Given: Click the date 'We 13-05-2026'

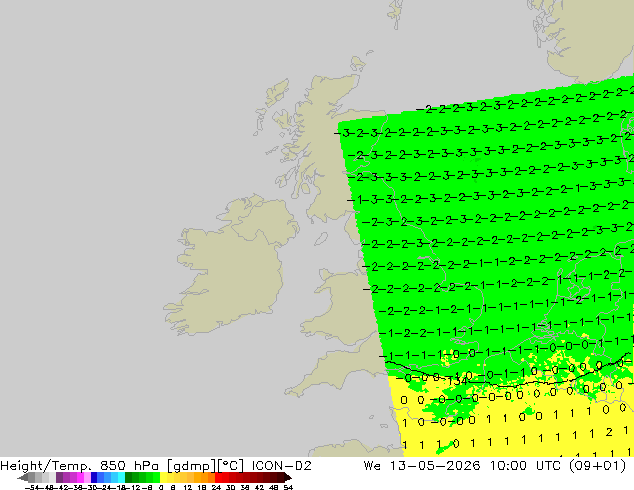Looking at the screenshot, I should [x=422, y=466].
